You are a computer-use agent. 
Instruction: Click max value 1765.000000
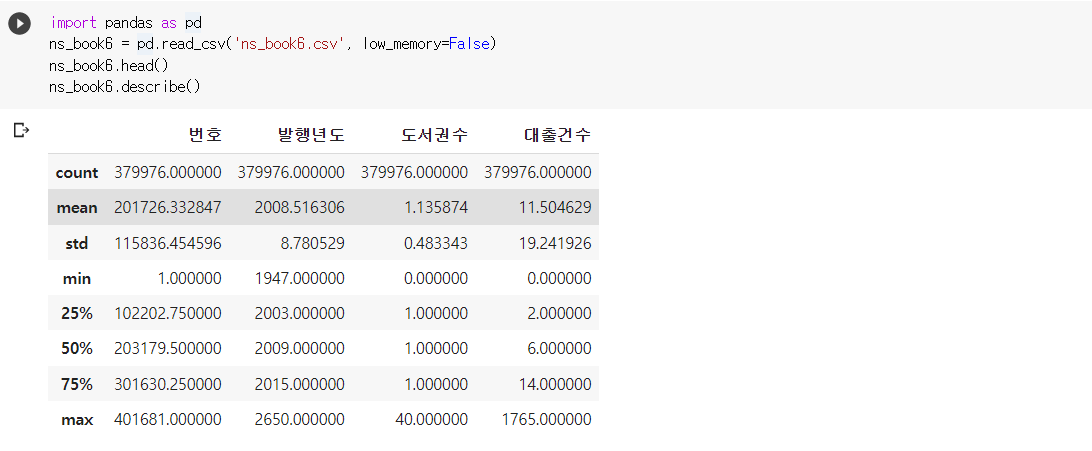547,420
